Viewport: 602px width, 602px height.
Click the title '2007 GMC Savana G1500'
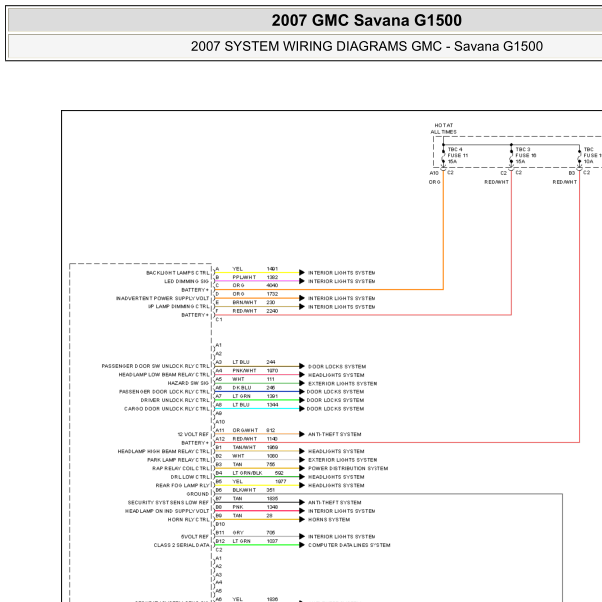point(367,20)
